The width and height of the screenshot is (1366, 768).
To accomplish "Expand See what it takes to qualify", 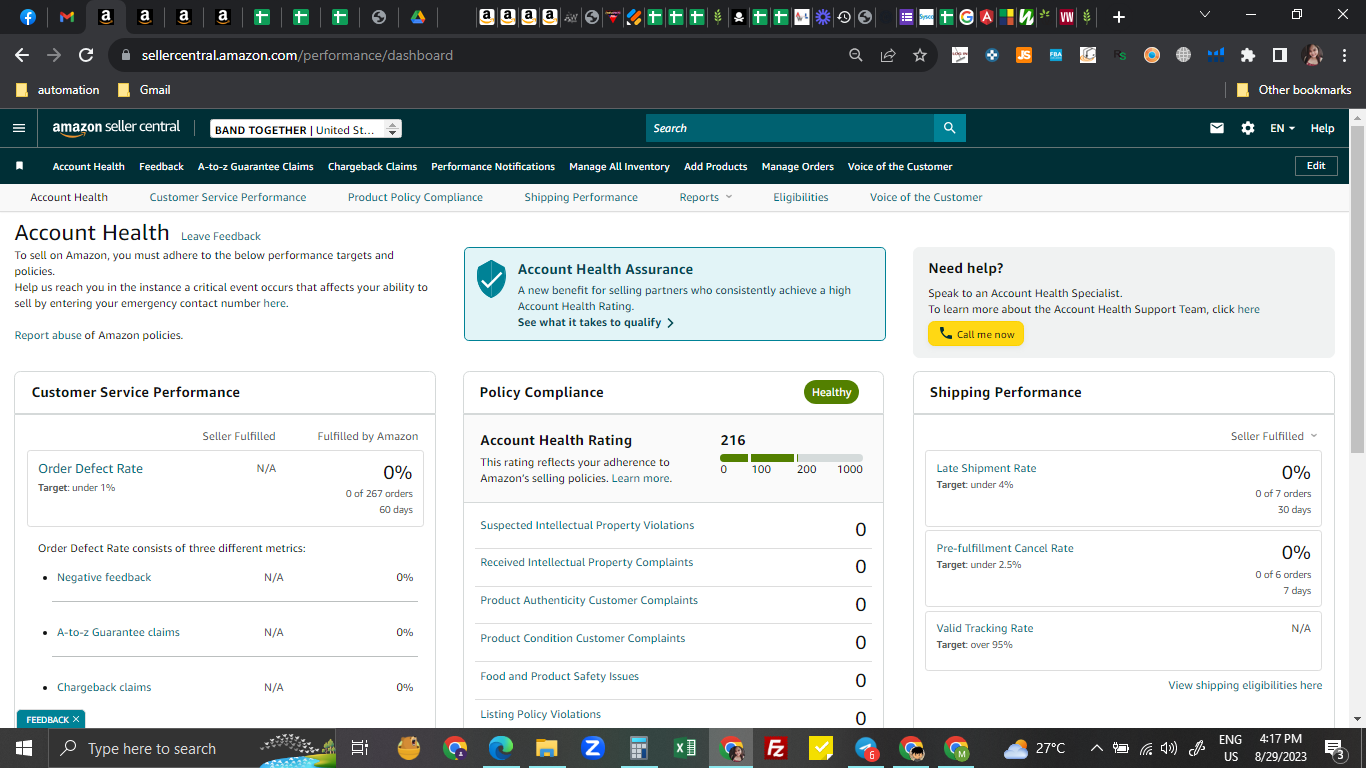I will point(596,322).
